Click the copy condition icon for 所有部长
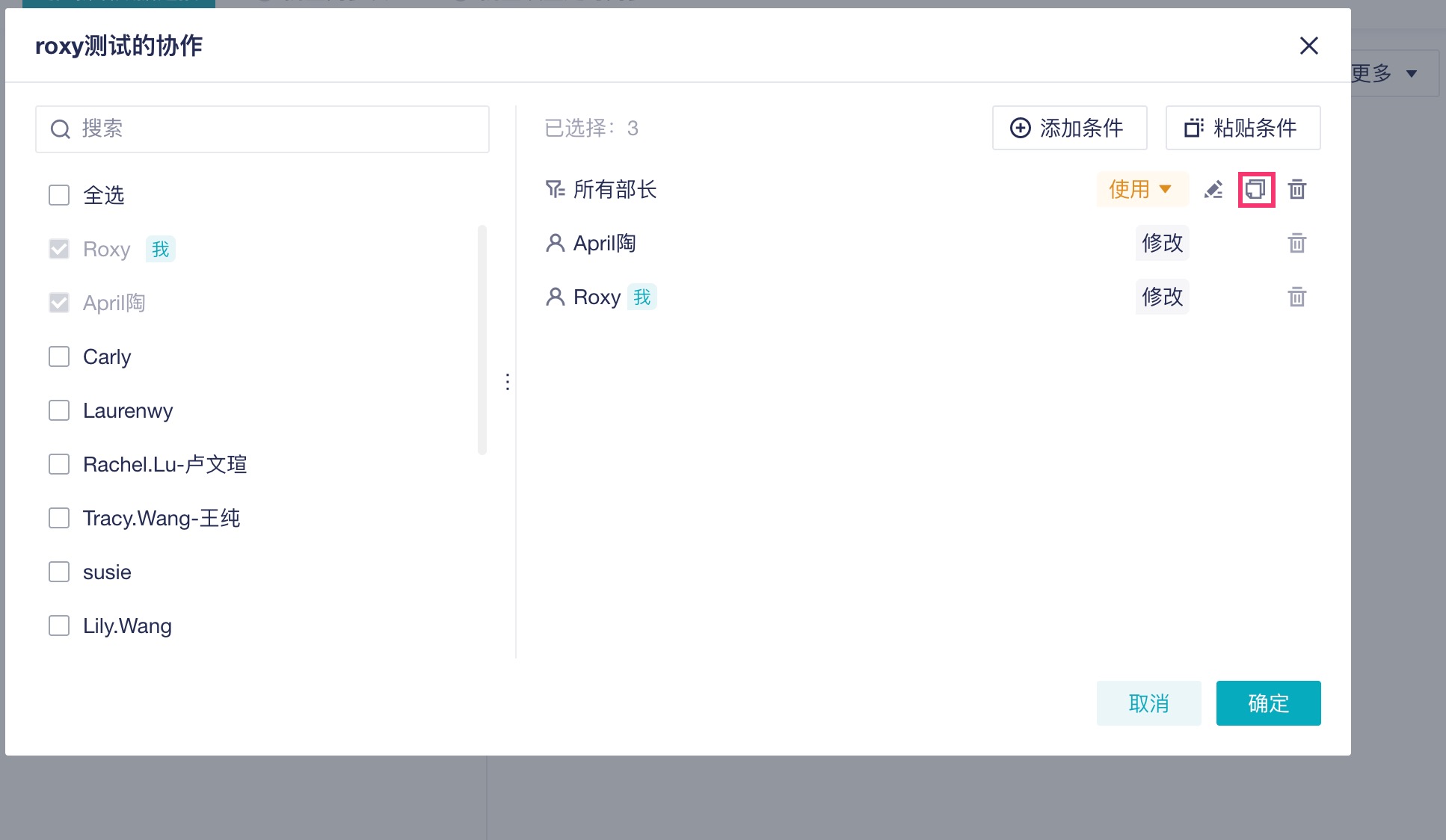Screen dimensions: 1446x840 (1255, 190)
